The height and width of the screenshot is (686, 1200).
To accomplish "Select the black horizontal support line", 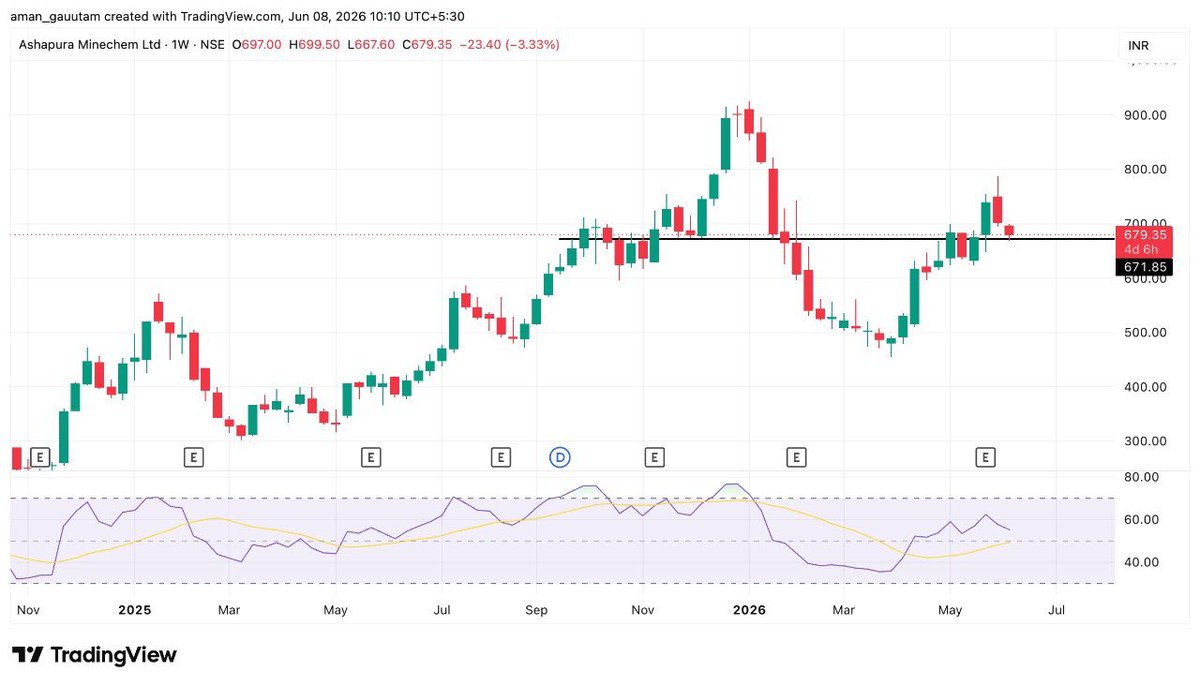I will tap(835, 239).
